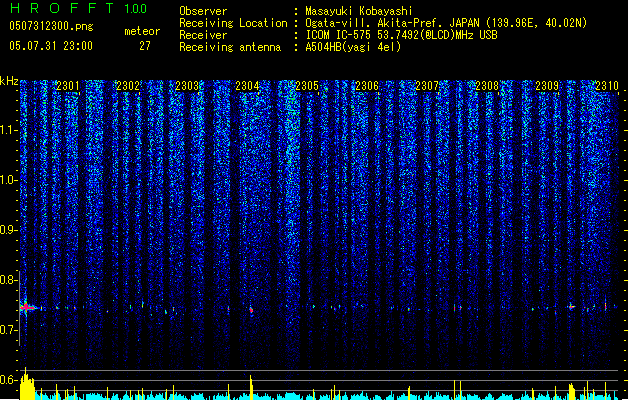Click the Observer field label
This screenshot has height=400, width=629.
coord(203,11)
